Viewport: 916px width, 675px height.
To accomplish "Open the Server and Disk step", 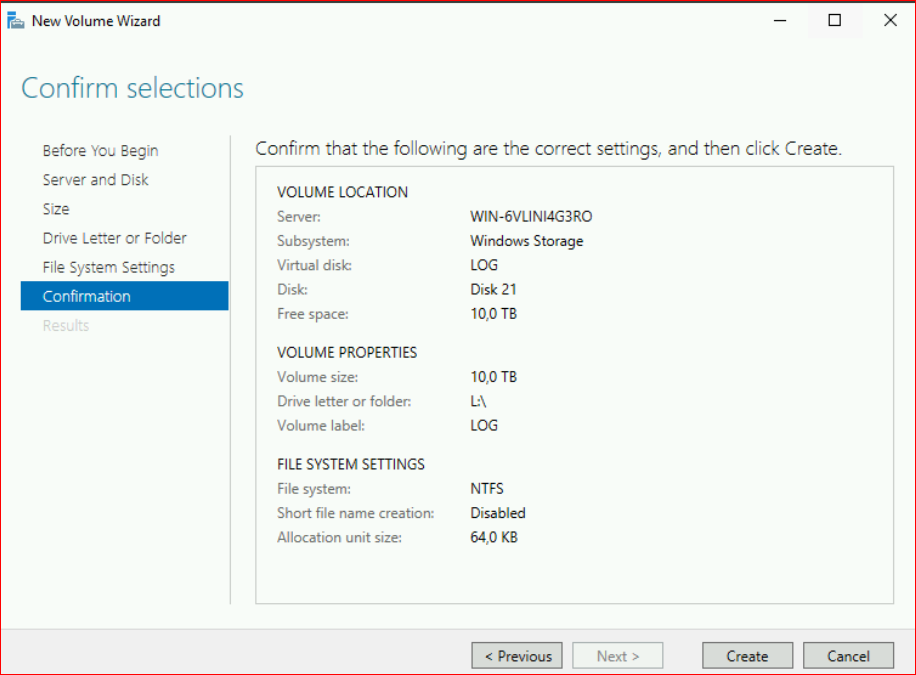I will 95,180.
